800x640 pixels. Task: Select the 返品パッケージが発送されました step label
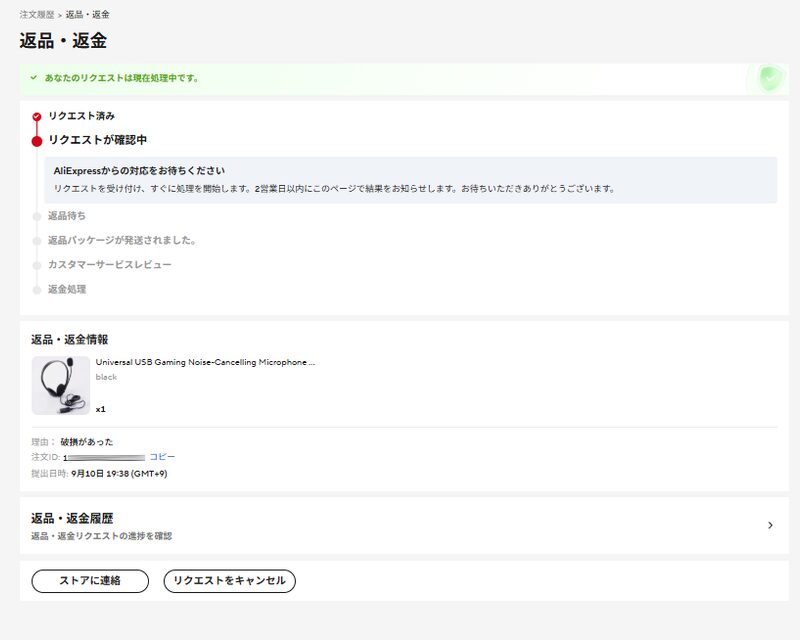click(x=122, y=240)
